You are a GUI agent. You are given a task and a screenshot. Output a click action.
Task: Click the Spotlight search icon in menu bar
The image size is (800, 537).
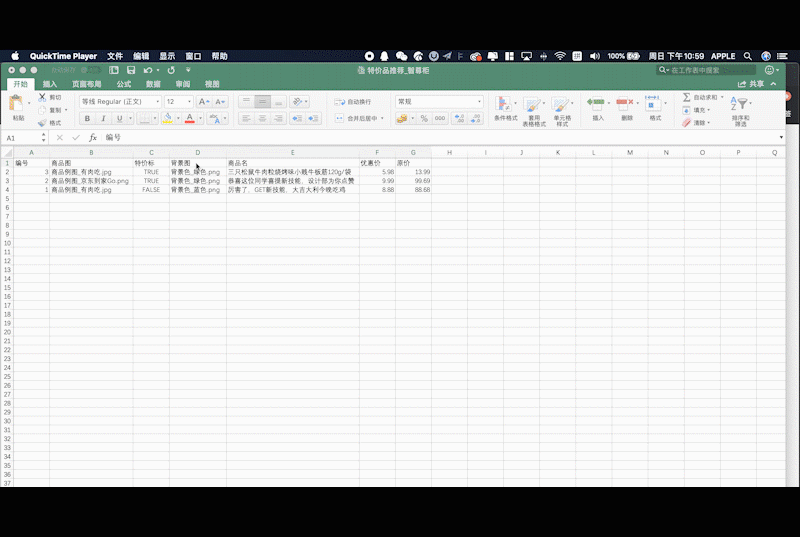pyautogui.click(x=747, y=56)
